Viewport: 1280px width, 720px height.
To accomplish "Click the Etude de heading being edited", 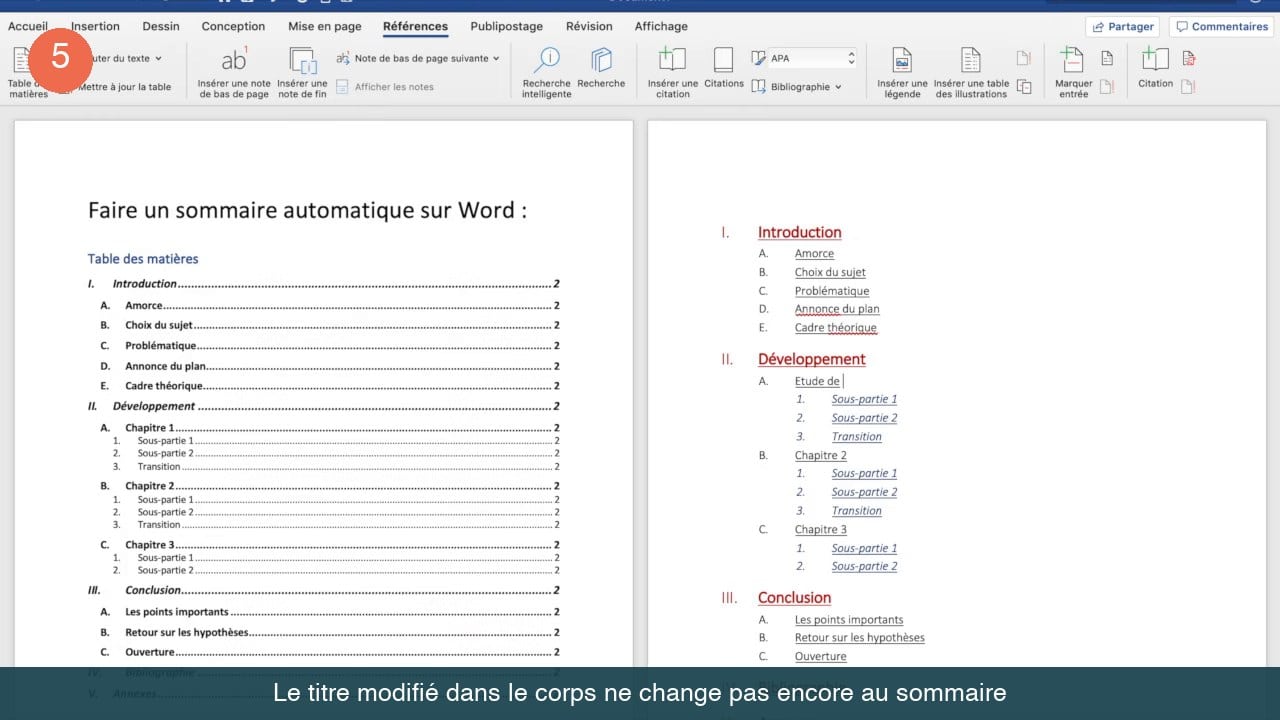I will point(817,381).
